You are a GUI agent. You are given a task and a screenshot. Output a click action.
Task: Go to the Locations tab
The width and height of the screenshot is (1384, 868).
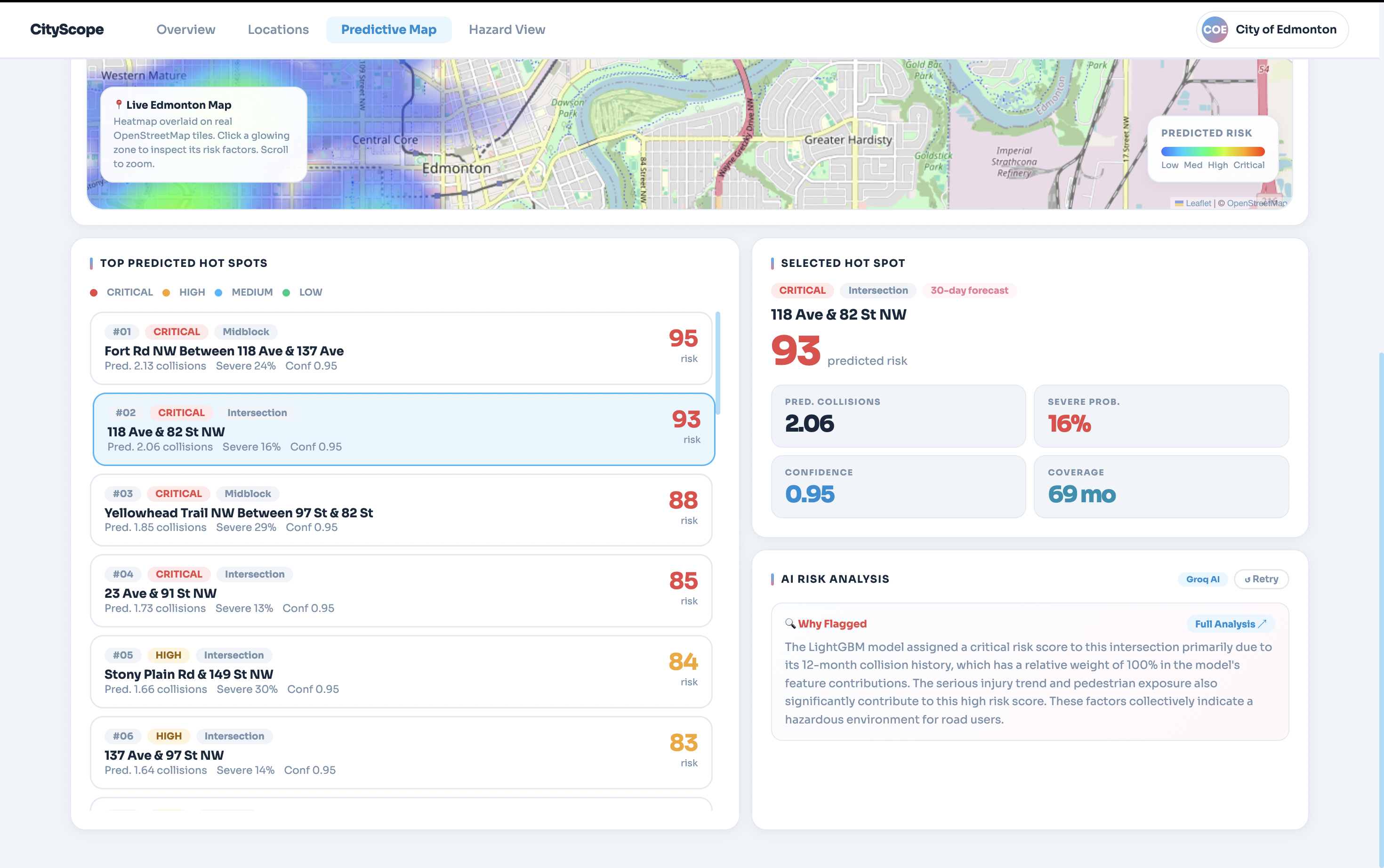(278, 30)
